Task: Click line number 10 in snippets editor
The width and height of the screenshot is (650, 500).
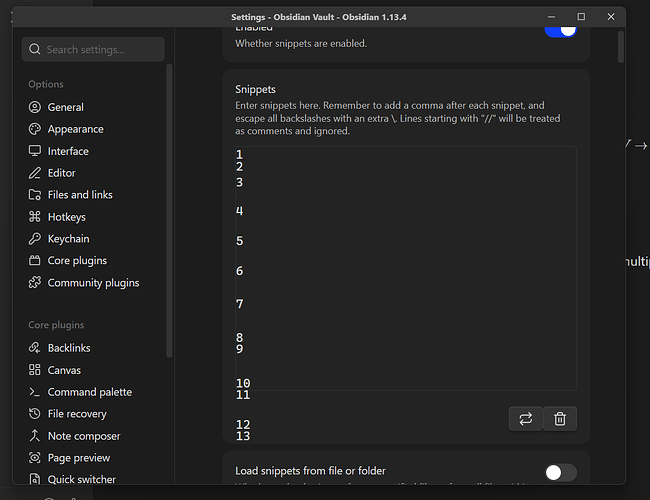Action: coord(243,383)
